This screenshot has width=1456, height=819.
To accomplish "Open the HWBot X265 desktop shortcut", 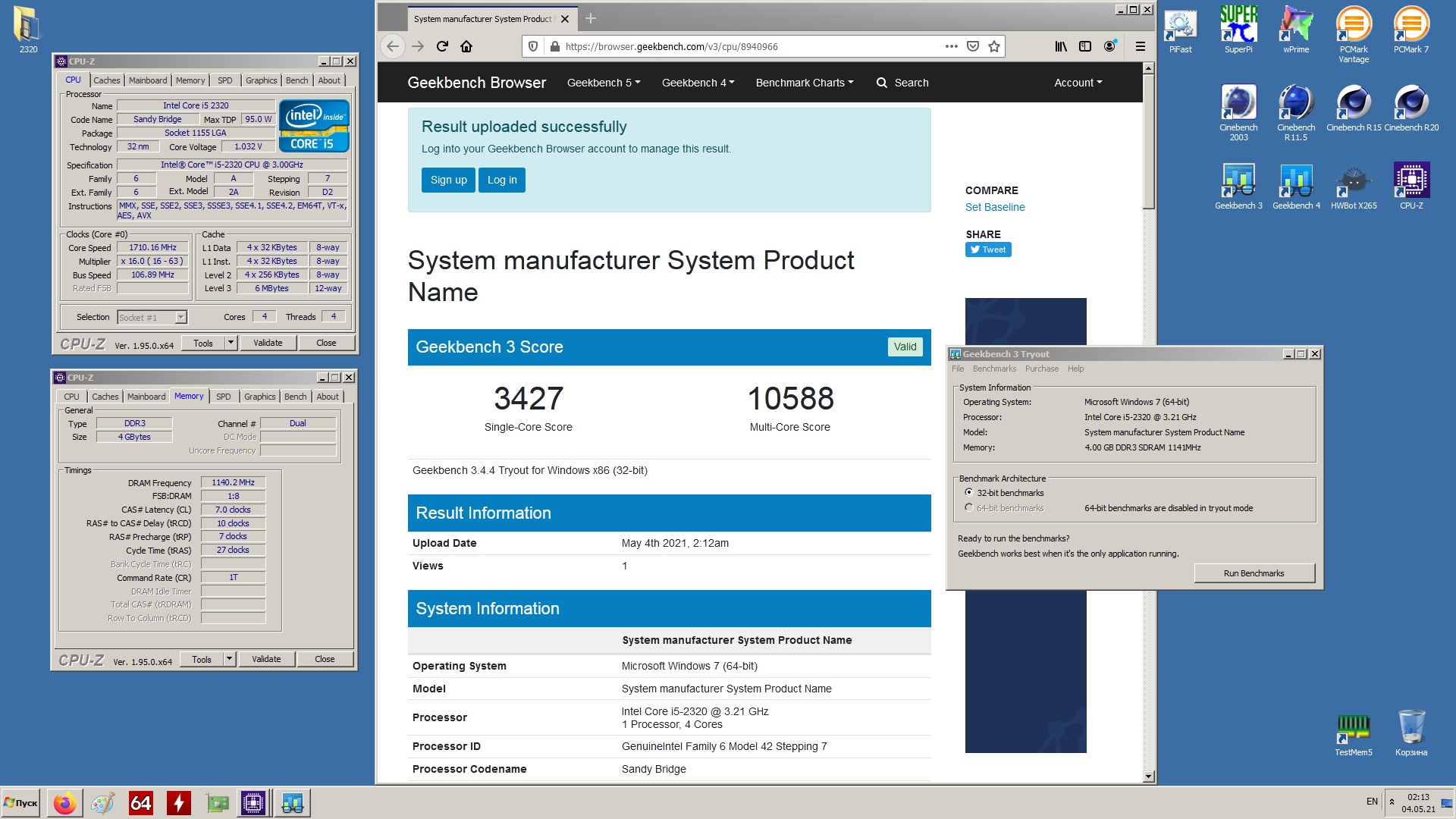I will pos(1354,186).
